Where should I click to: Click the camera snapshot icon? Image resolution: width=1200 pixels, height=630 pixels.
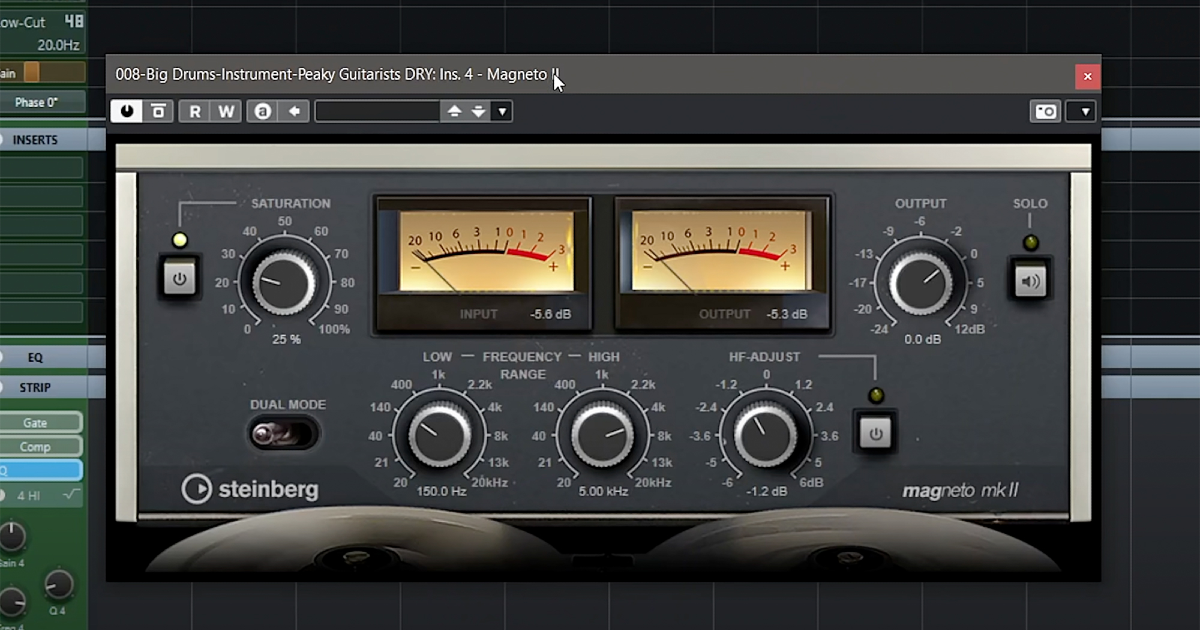1046,111
